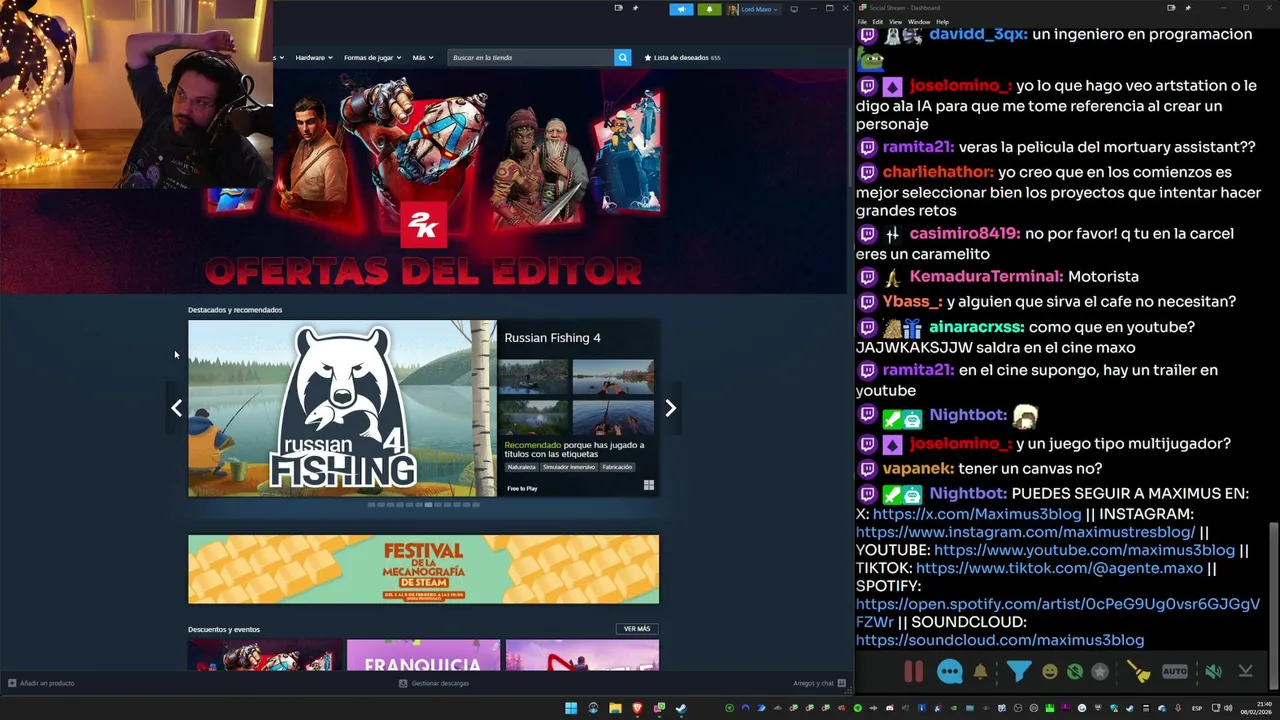Image resolution: width=1280 pixels, height=720 pixels.
Task: Click KemaduraTerminal username in chat
Action: pos(987,277)
